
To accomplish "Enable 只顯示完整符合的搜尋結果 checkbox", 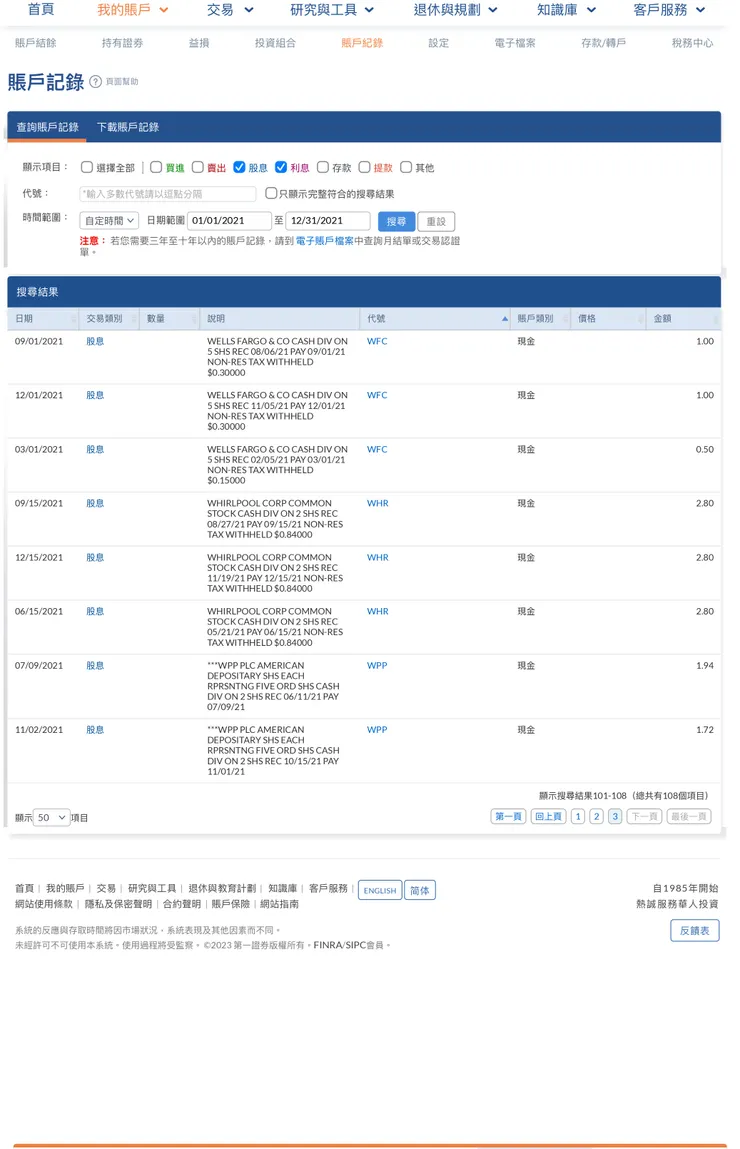I will pos(270,193).
